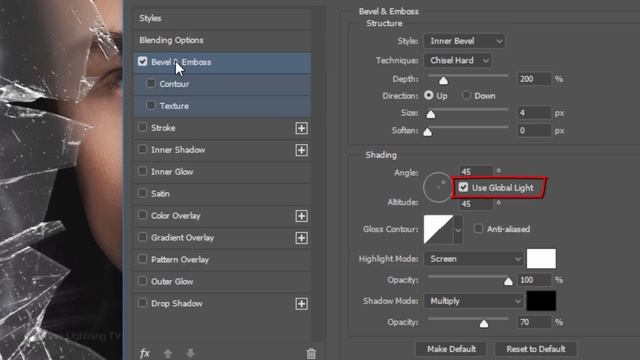Click the Soften slider handle
640x360 pixels.
click(x=427, y=132)
